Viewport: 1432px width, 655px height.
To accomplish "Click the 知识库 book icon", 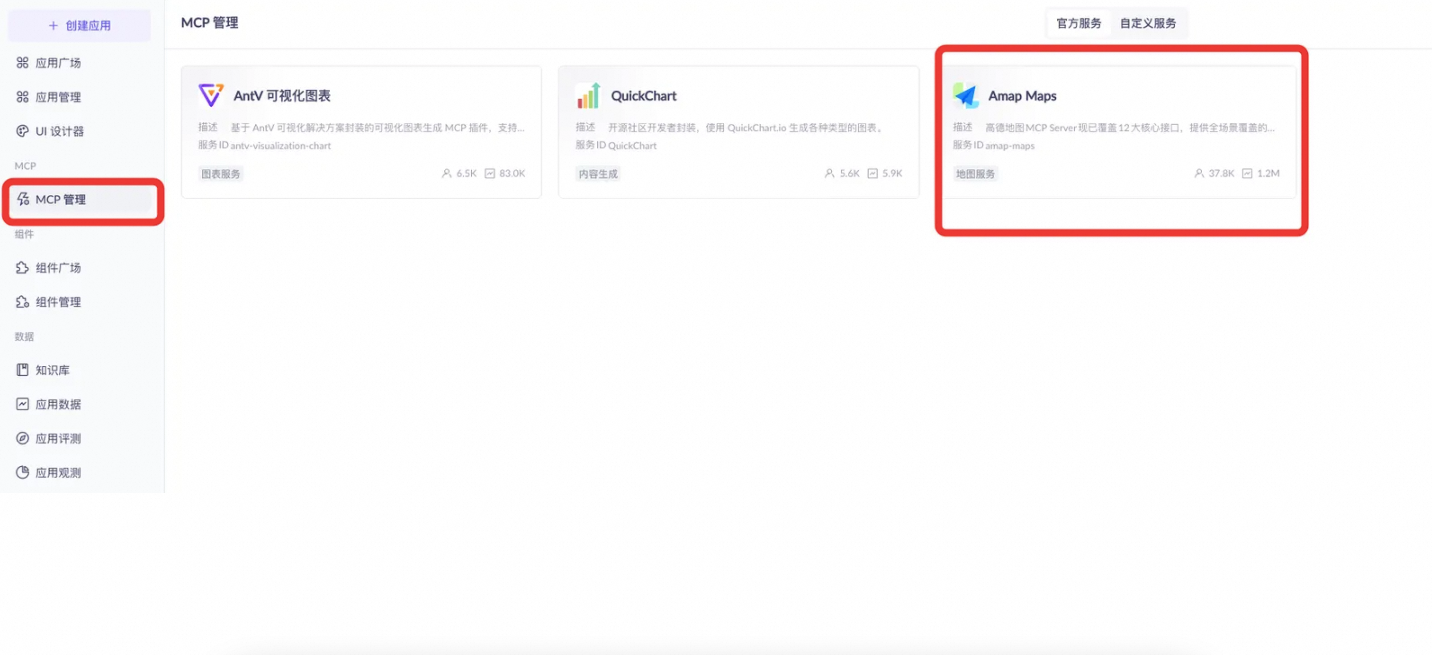I will pyautogui.click(x=23, y=370).
